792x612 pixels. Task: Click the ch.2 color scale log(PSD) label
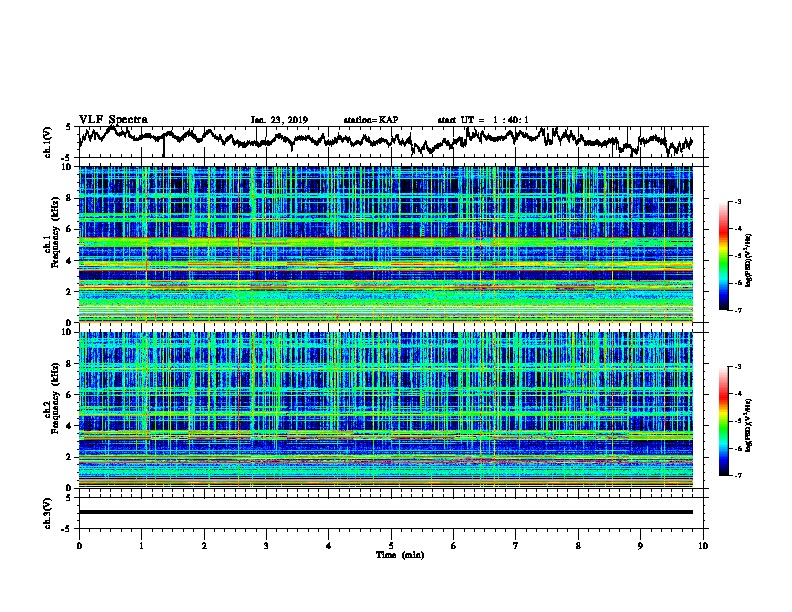pyautogui.click(x=749, y=425)
